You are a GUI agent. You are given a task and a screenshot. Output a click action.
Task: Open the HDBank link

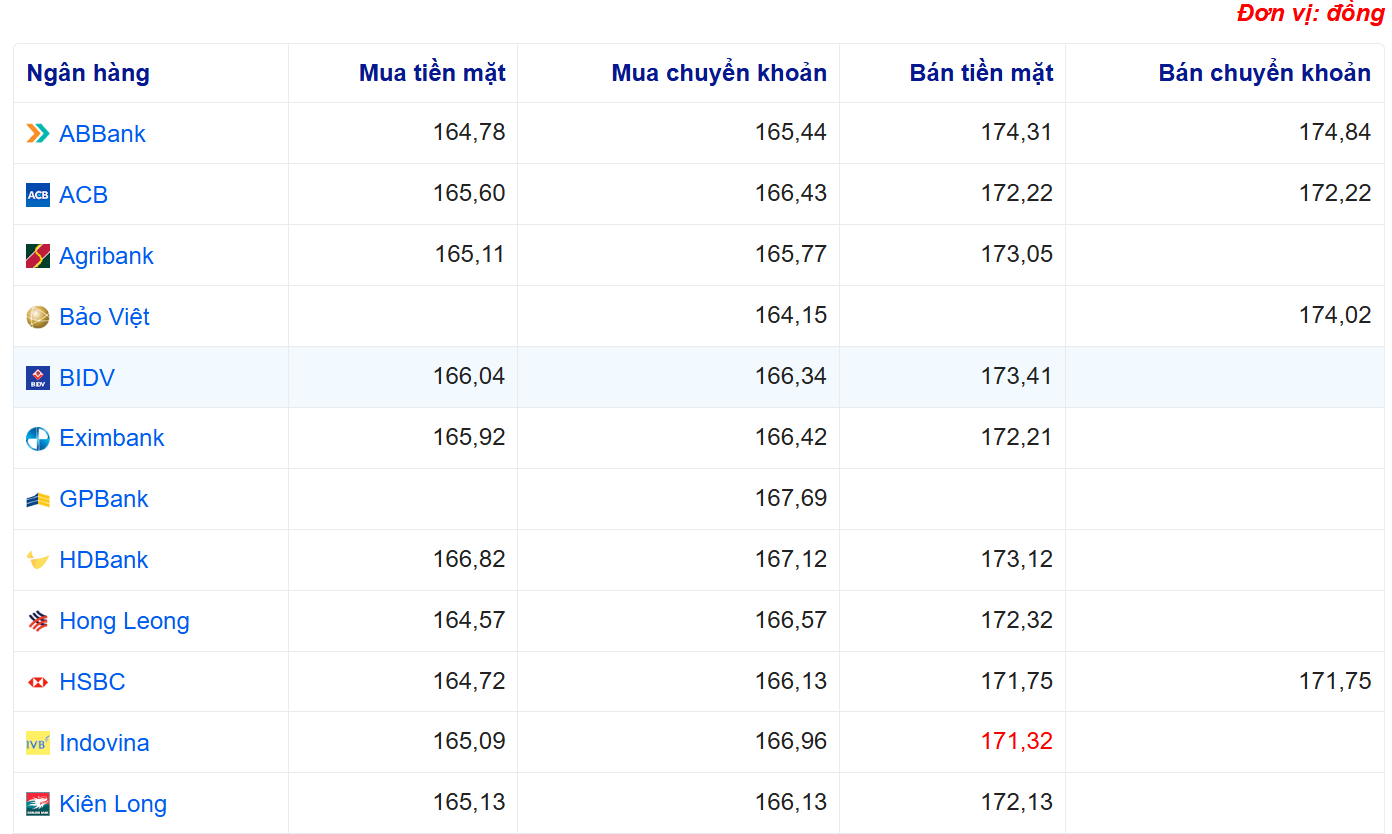pos(103,560)
